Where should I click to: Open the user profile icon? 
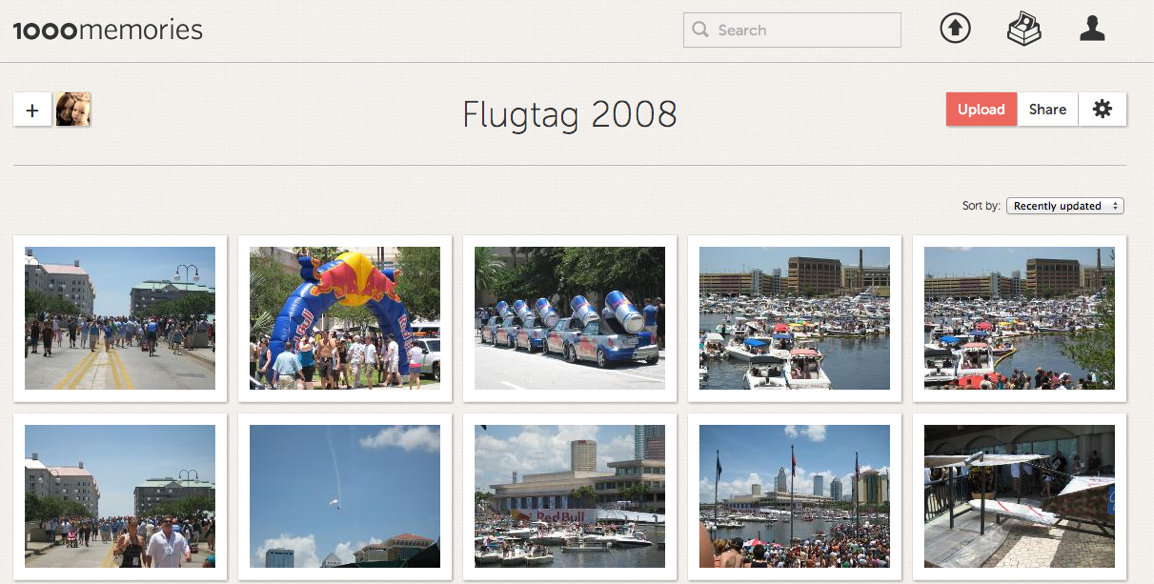(x=1092, y=29)
